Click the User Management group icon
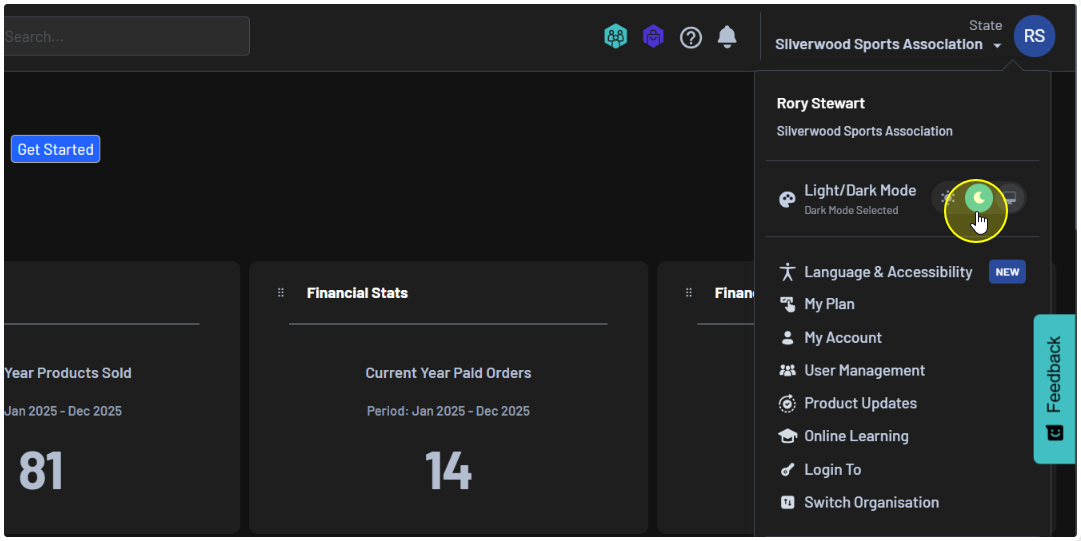The height and width of the screenshot is (541, 1081). (787, 371)
